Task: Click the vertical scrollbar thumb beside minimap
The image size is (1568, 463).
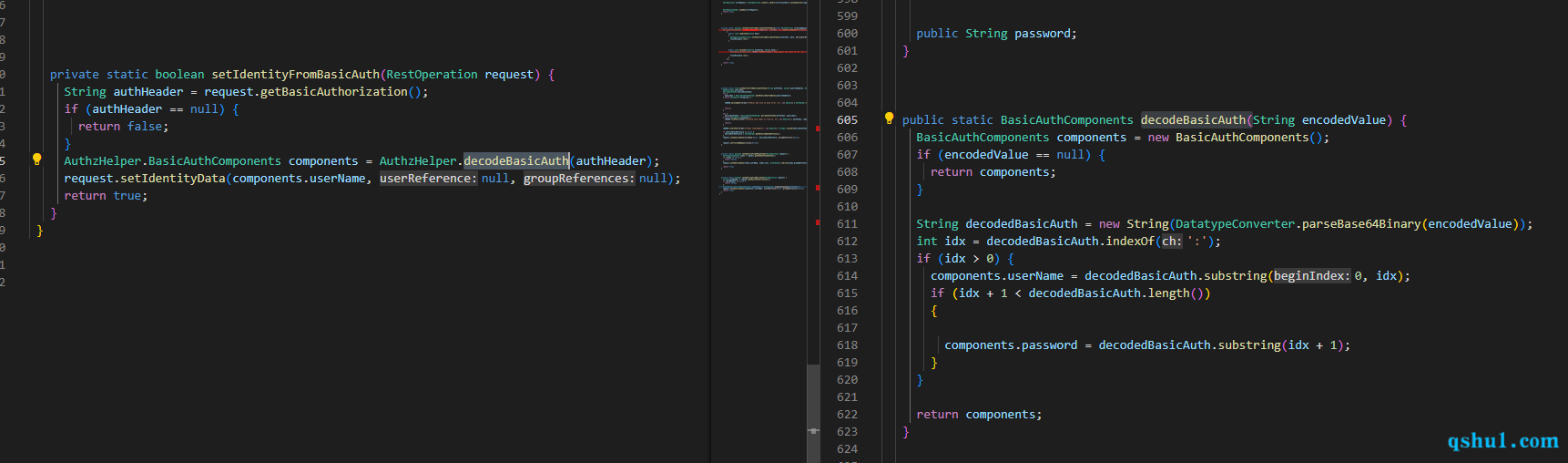Action: pos(813,412)
